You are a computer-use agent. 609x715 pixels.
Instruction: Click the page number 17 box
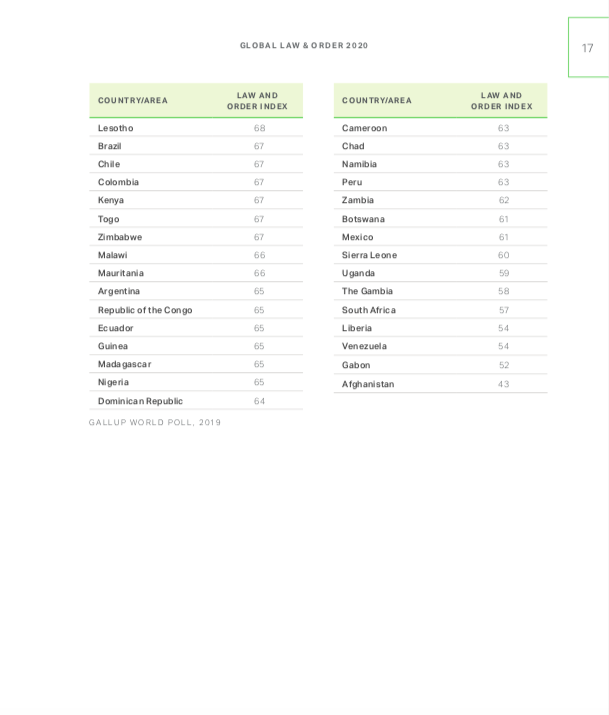(588, 47)
